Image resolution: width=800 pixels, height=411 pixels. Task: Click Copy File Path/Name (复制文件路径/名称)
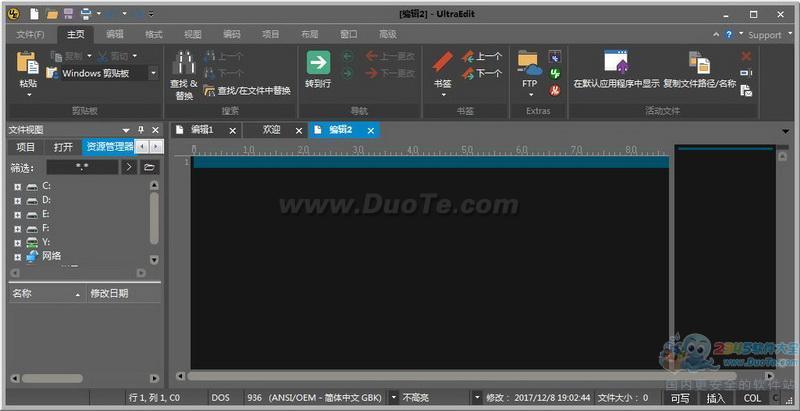point(699,69)
